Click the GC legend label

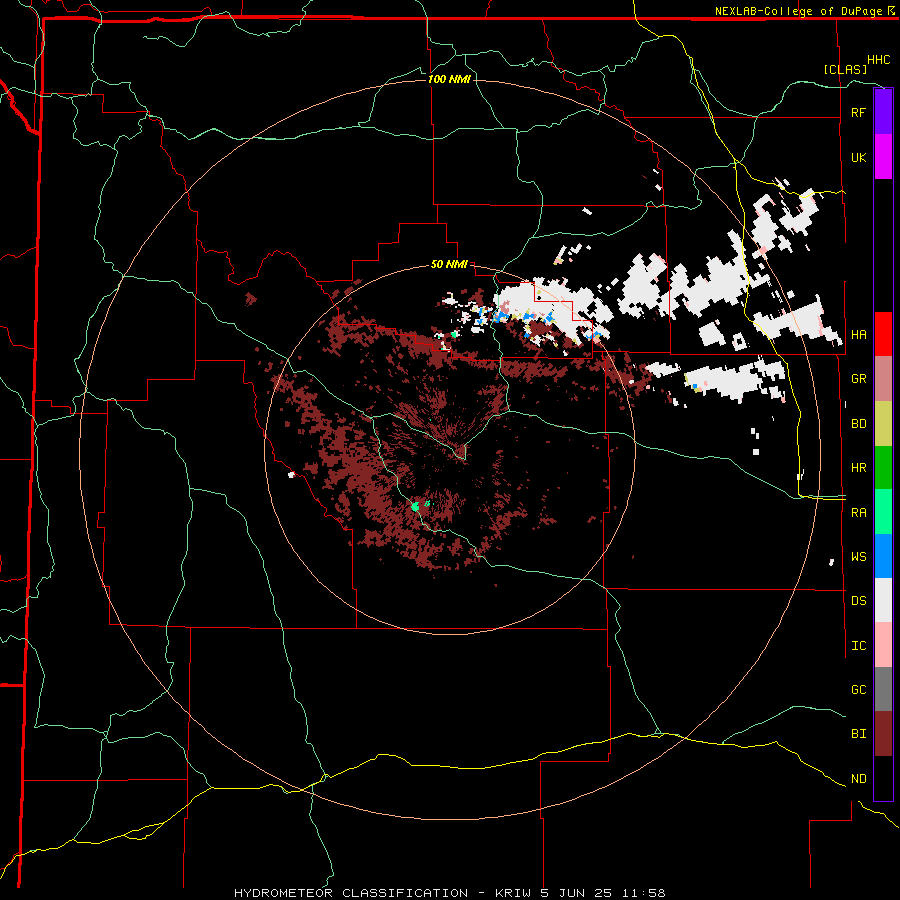858,690
